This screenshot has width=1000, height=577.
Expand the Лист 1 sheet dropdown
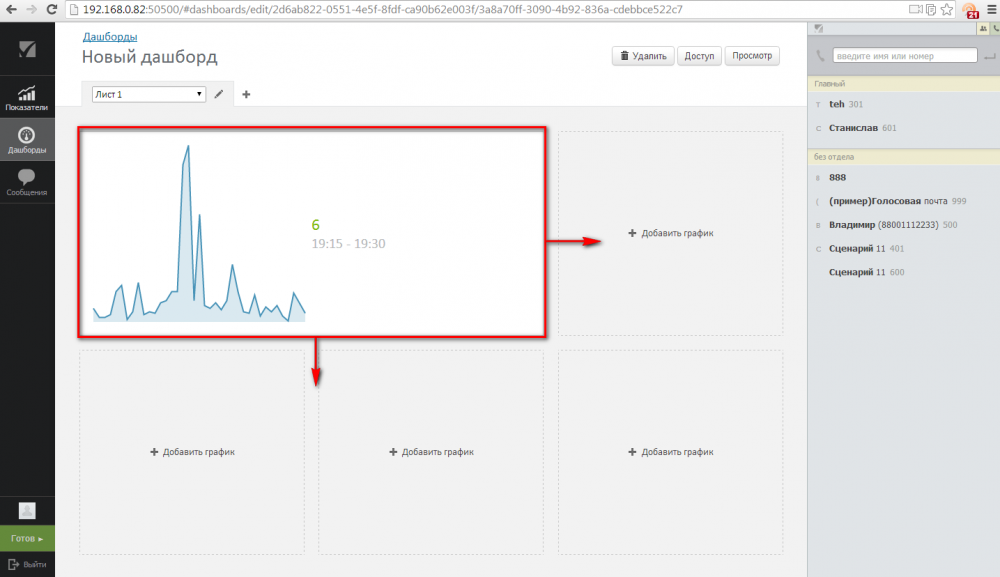pyautogui.click(x=148, y=94)
